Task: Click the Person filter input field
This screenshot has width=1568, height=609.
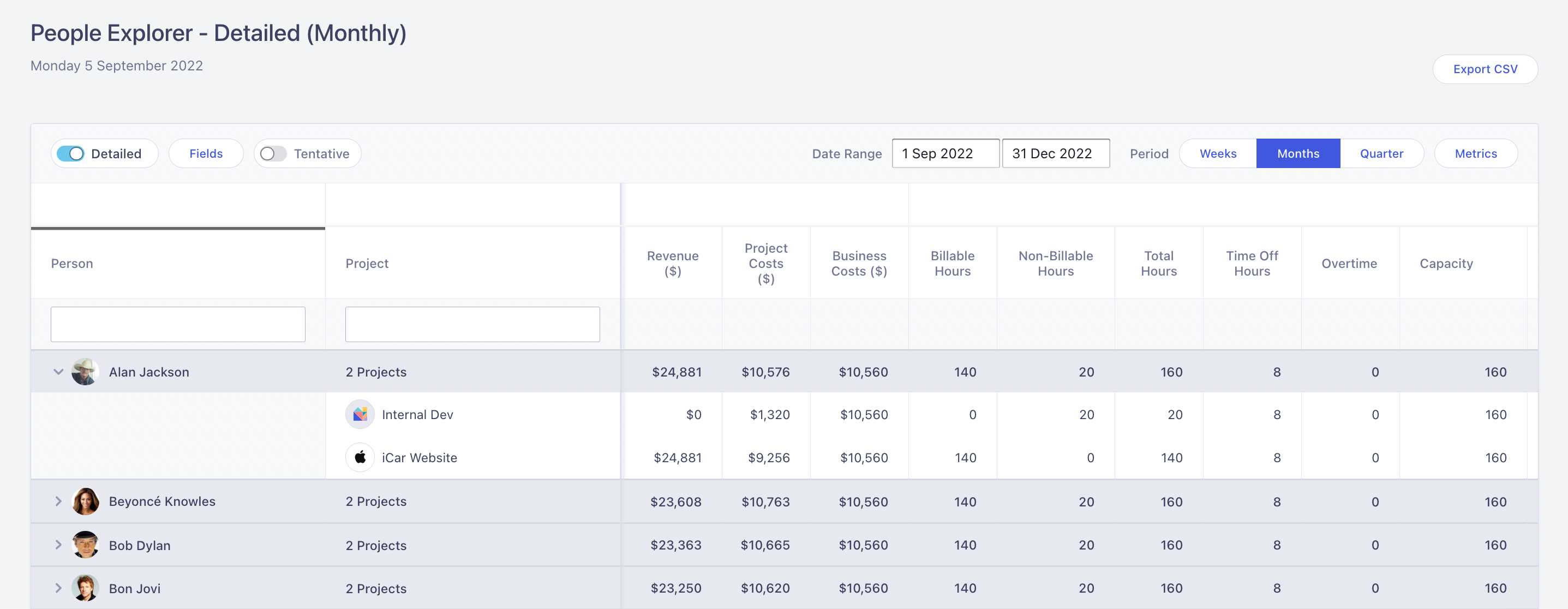Action: (x=177, y=324)
